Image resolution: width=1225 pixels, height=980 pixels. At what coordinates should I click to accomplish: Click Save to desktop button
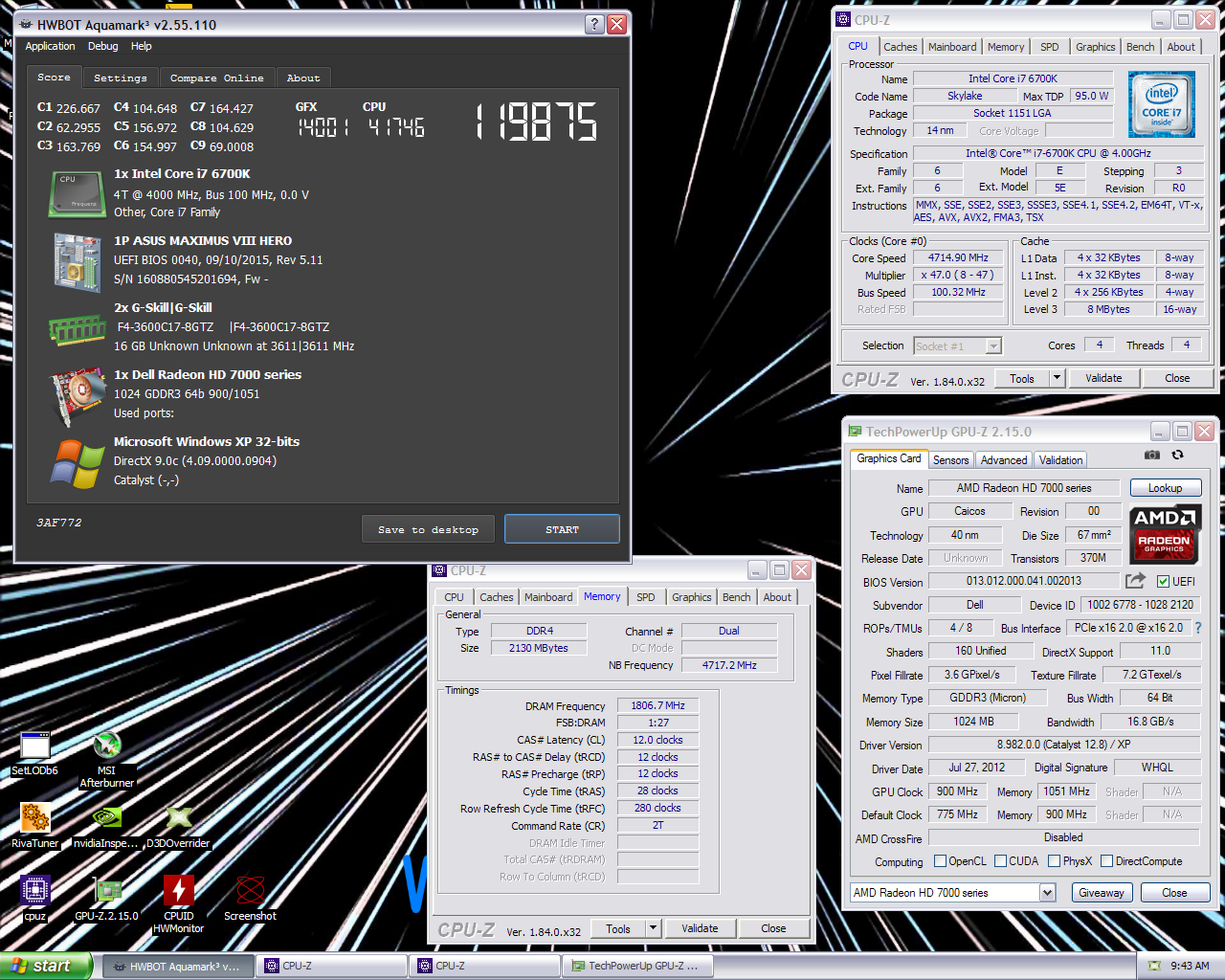click(x=429, y=529)
